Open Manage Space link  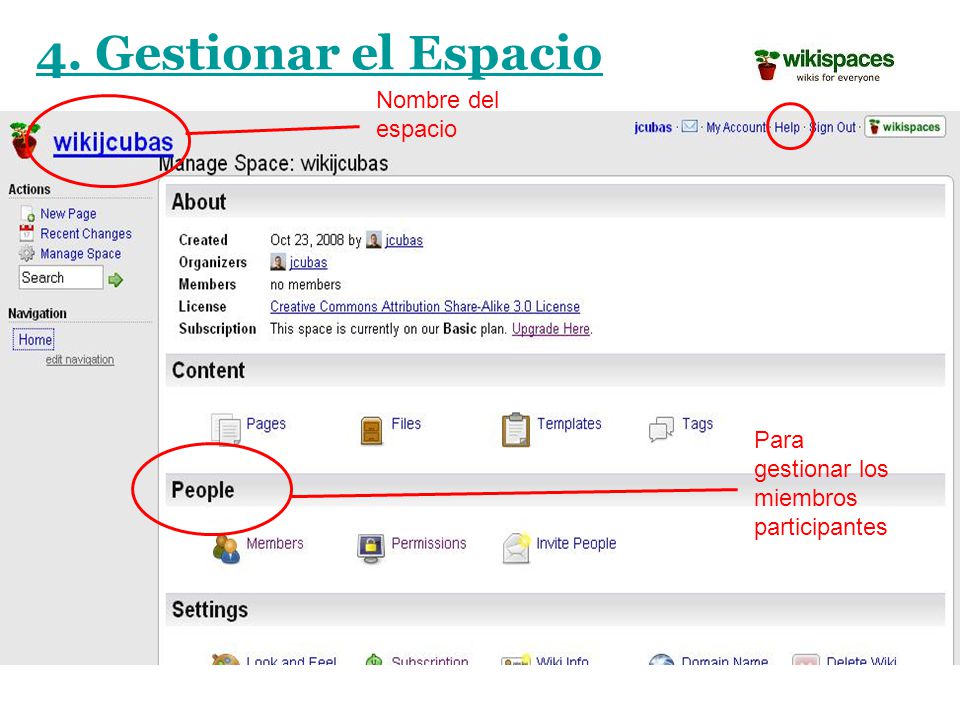point(80,253)
